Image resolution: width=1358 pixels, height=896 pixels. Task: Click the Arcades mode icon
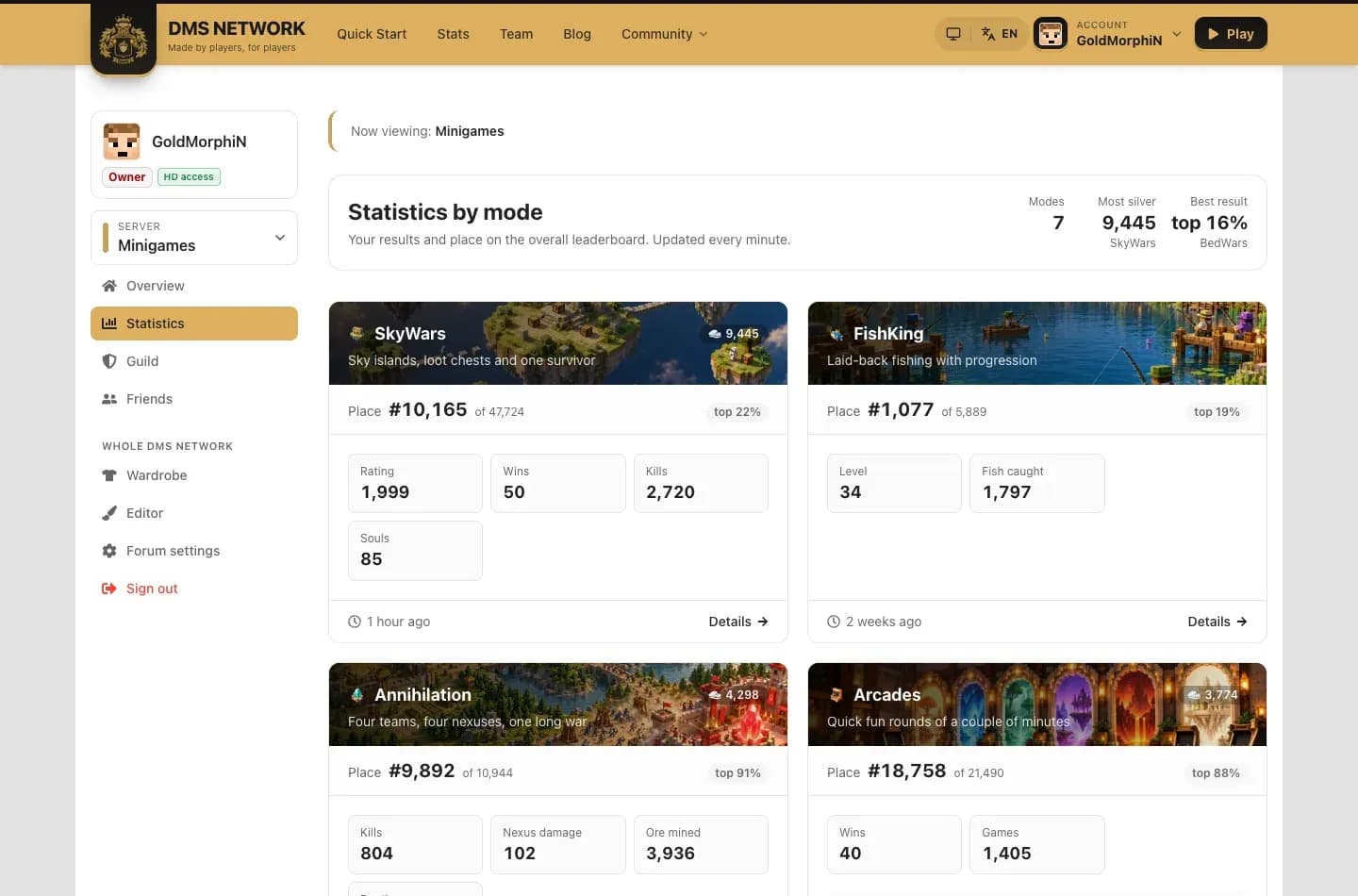coord(836,694)
